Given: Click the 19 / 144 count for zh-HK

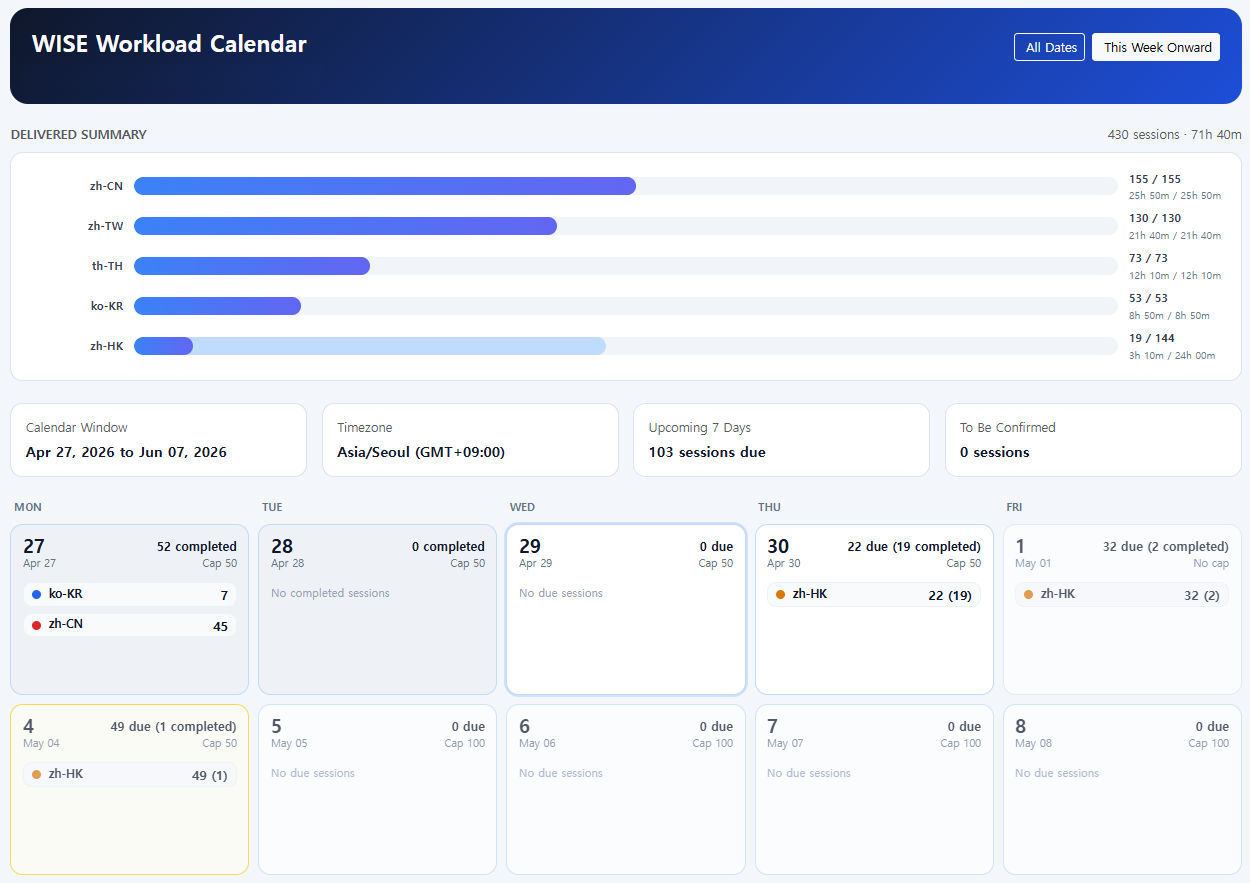Looking at the screenshot, I should (1152, 339).
